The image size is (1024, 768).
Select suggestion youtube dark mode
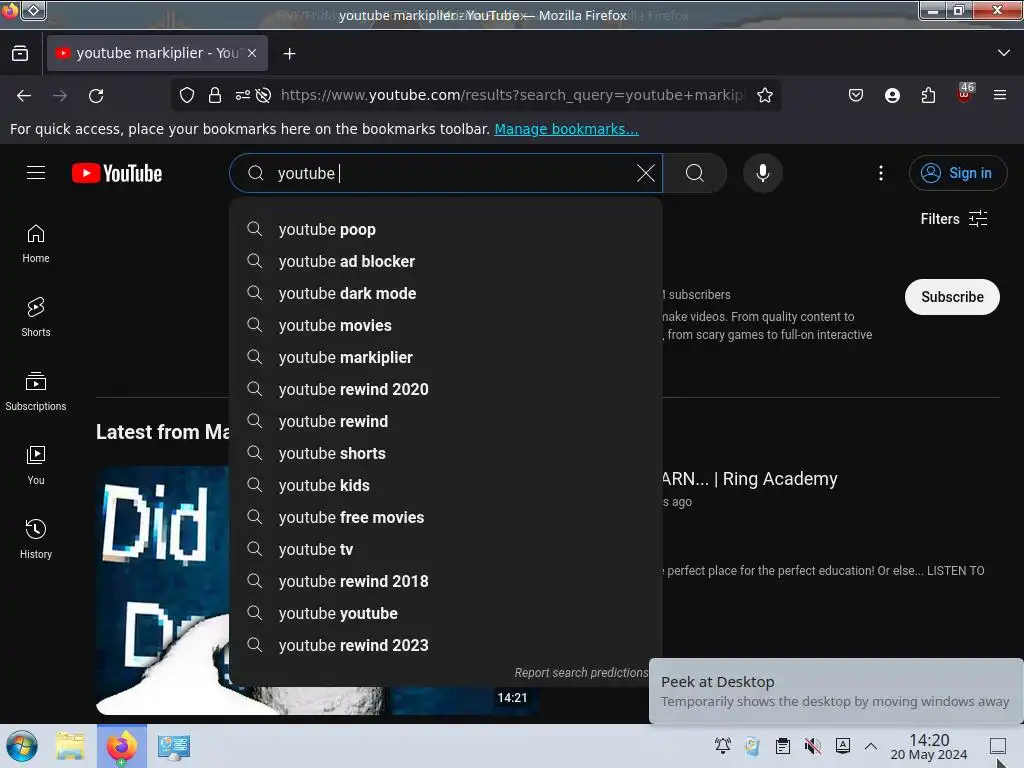point(445,293)
